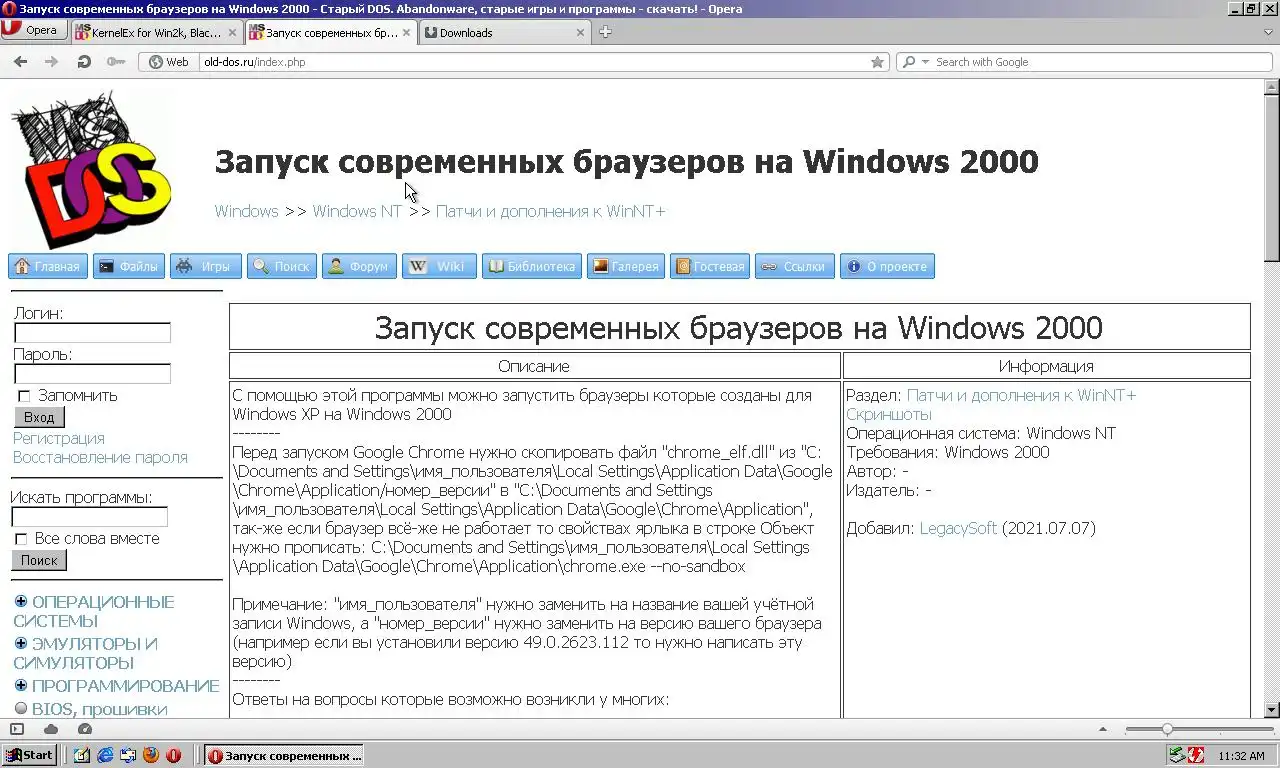Viewport: 1280px width, 768px height.
Task: Open a new tab with the plus button
Action: click(605, 32)
